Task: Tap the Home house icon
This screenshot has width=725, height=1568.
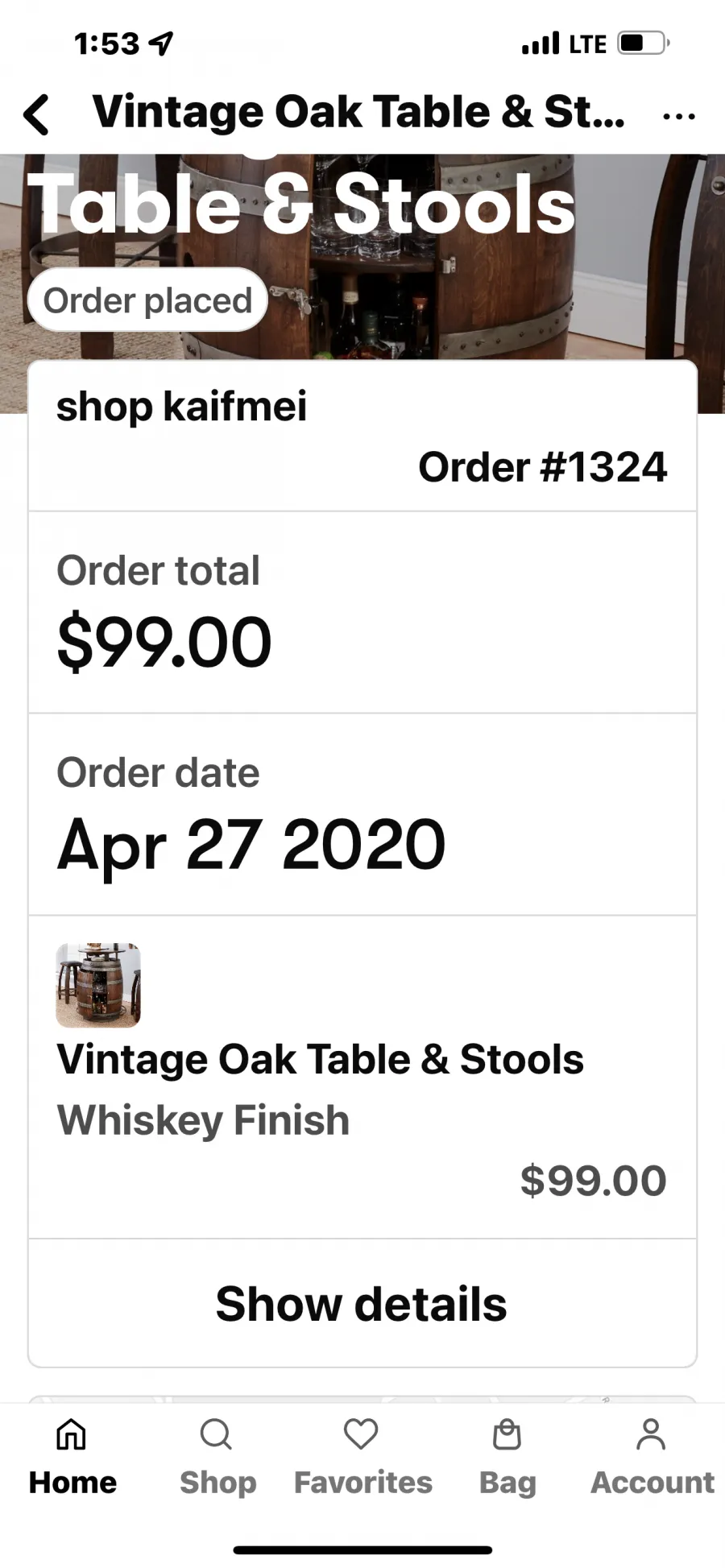Action: coord(71,1434)
